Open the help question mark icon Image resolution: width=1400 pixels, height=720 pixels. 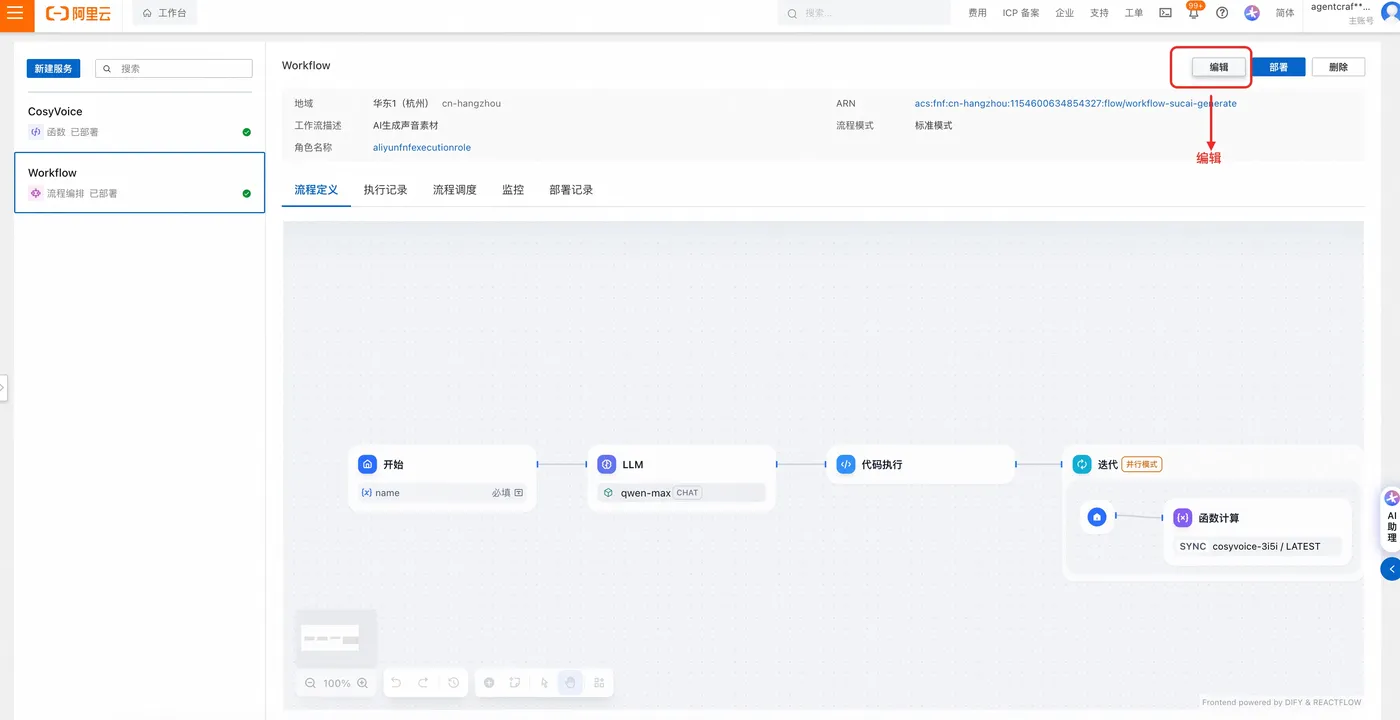(1222, 13)
